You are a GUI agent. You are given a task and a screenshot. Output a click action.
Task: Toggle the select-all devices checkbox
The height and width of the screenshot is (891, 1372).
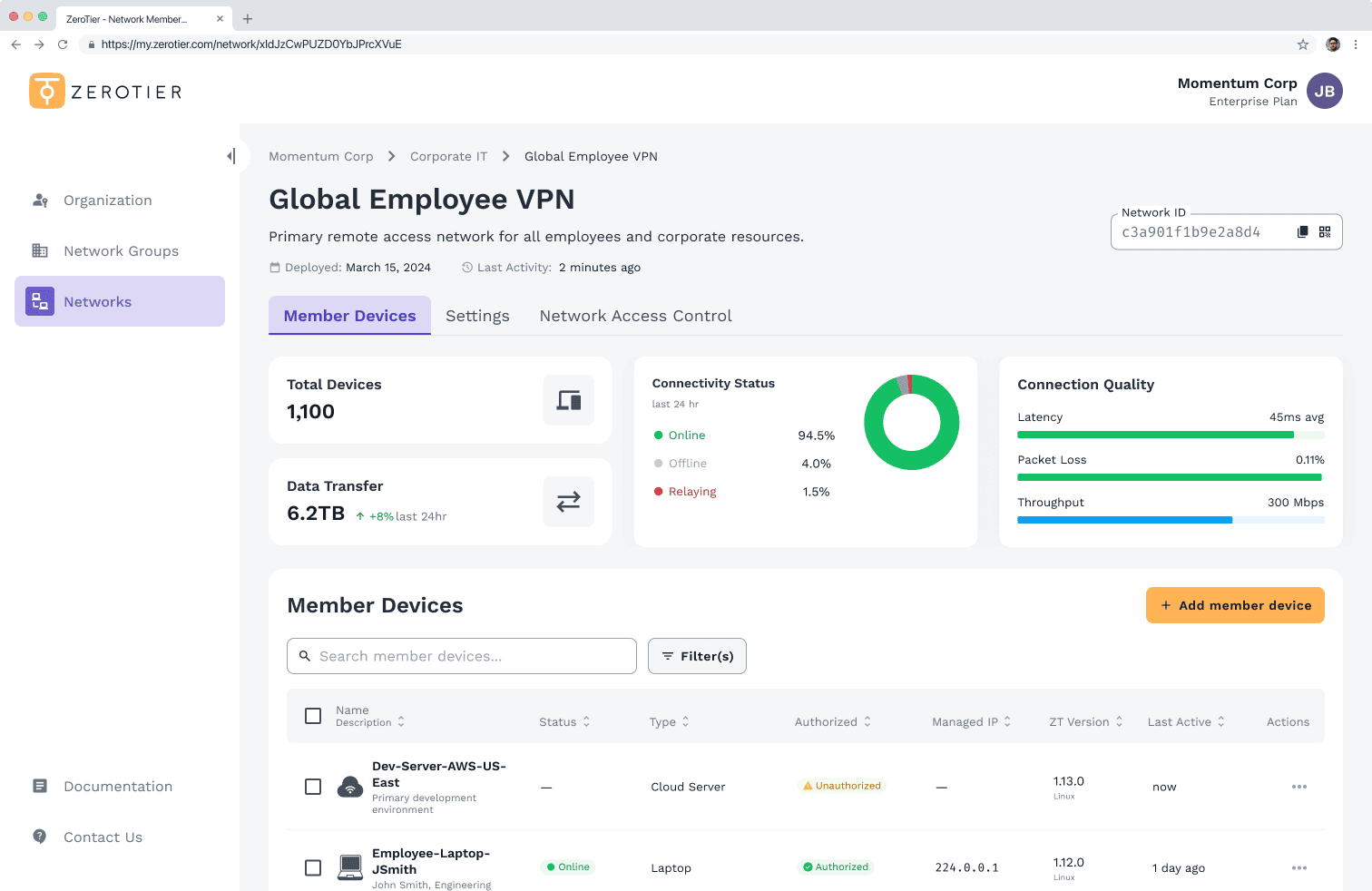coord(313,716)
